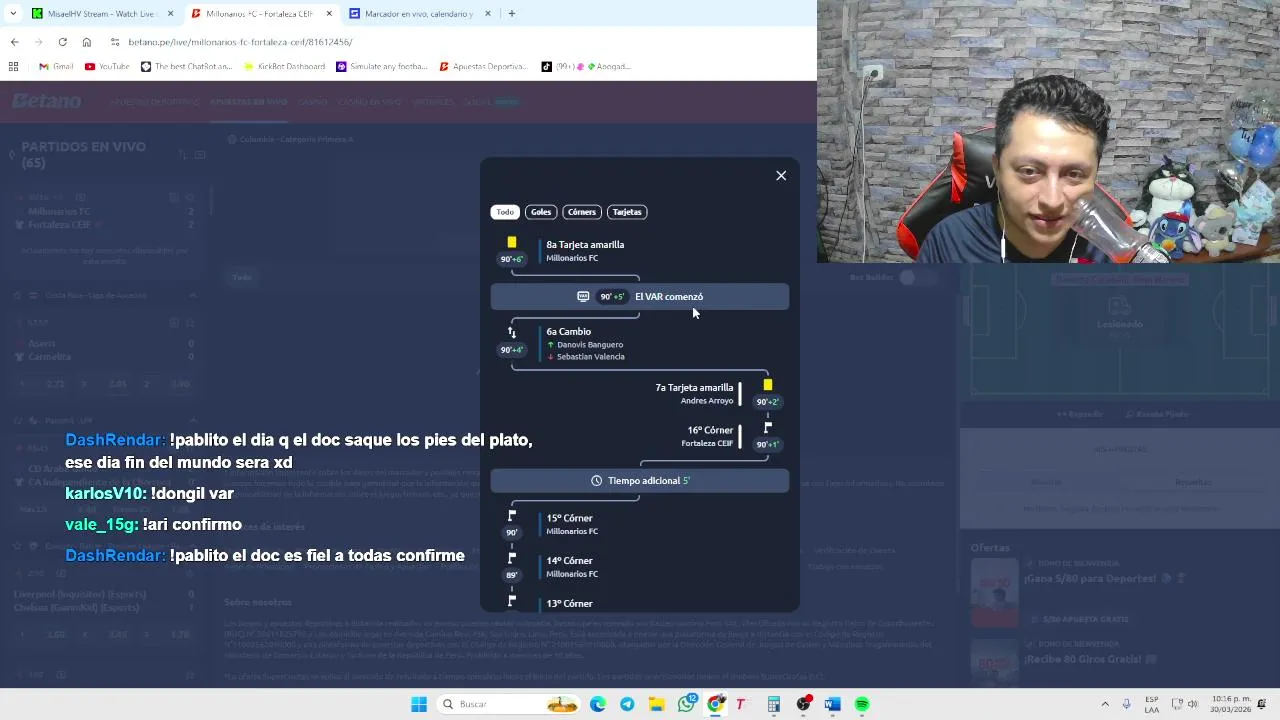
Task: Click the El VAR comenzó event row
Action: click(x=640, y=297)
